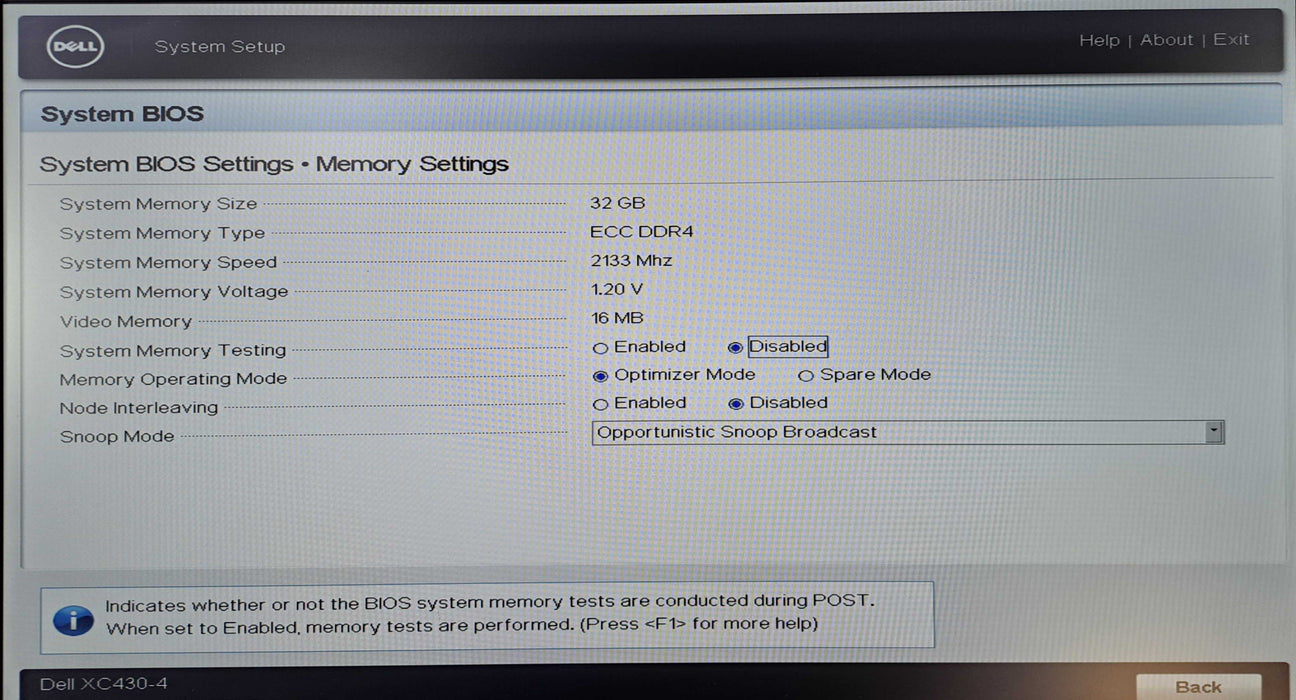Enable Node Interleaving
This screenshot has height=700, width=1296.
(601, 404)
